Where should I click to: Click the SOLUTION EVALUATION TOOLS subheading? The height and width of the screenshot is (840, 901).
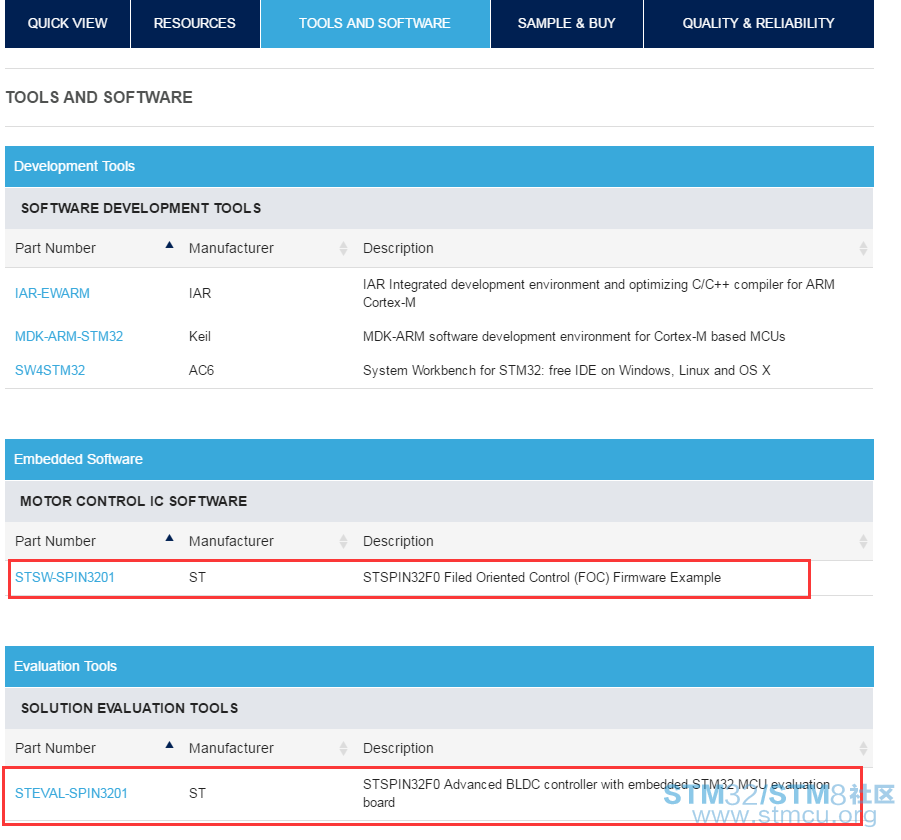[x=129, y=708]
